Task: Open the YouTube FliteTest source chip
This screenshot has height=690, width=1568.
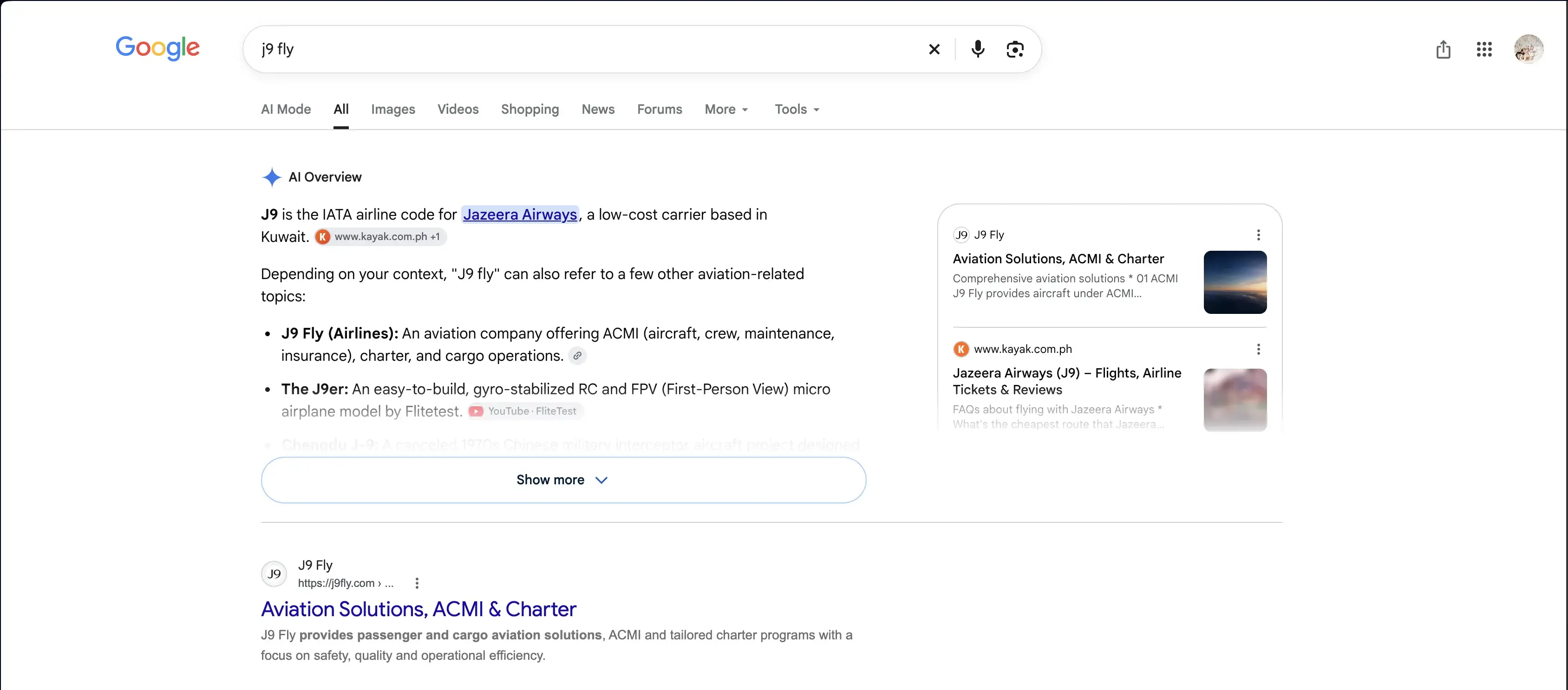Action: click(525, 411)
